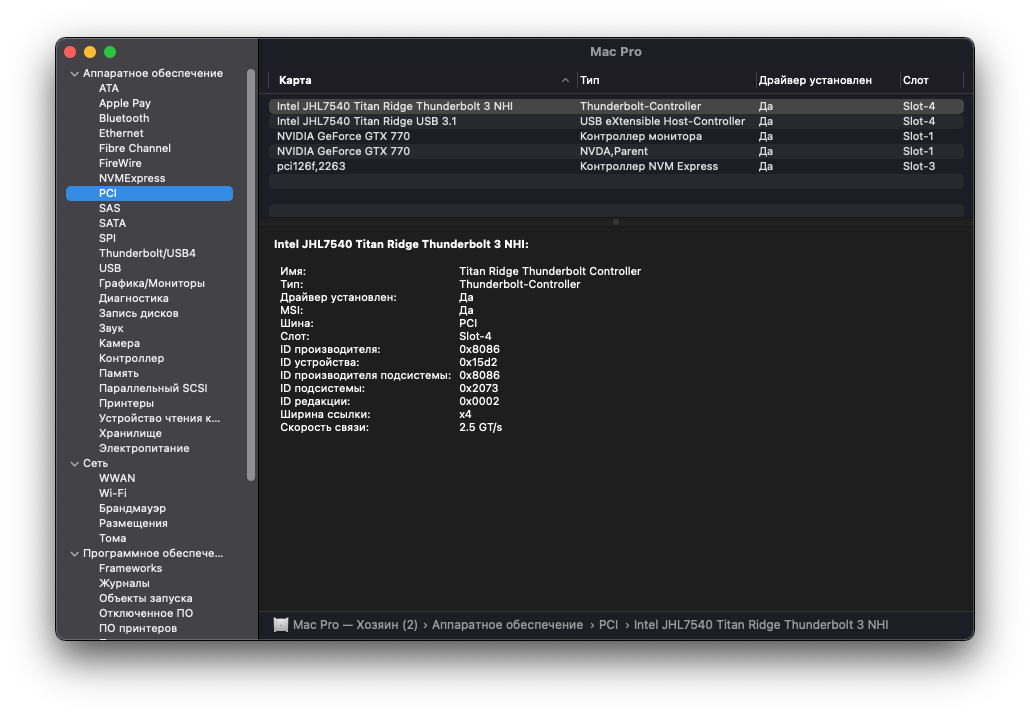Screen dimensions: 1030x714
Task: Open Размещения under Сеть
Action: (133, 524)
